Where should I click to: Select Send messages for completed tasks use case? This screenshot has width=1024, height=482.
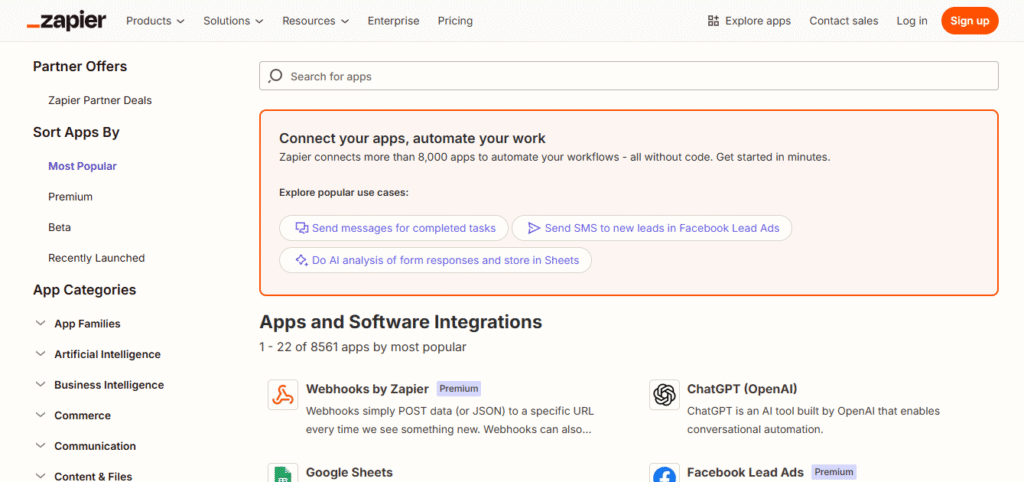pyautogui.click(x=394, y=228)
